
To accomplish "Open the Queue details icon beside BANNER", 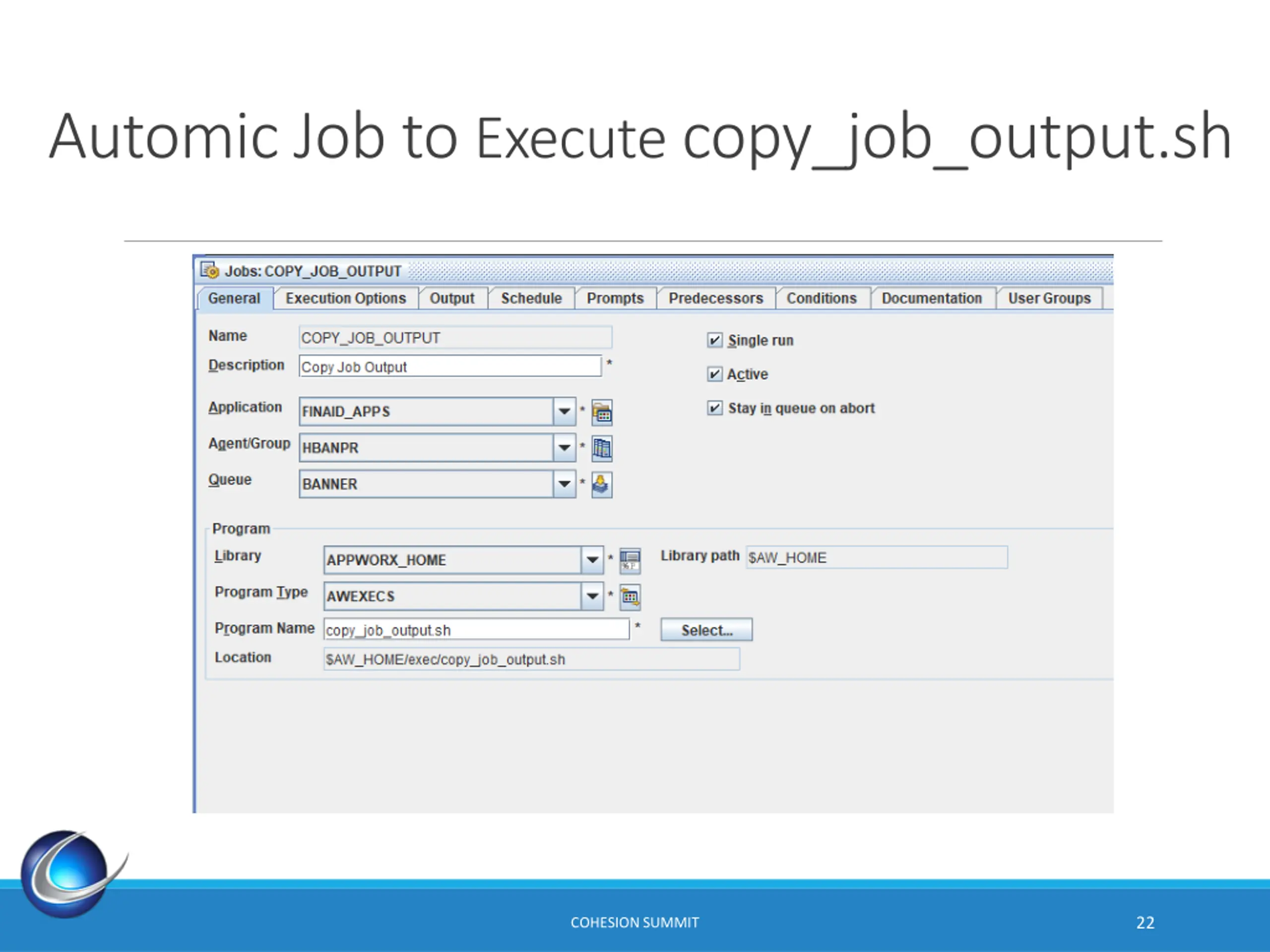I will [602, 485].
